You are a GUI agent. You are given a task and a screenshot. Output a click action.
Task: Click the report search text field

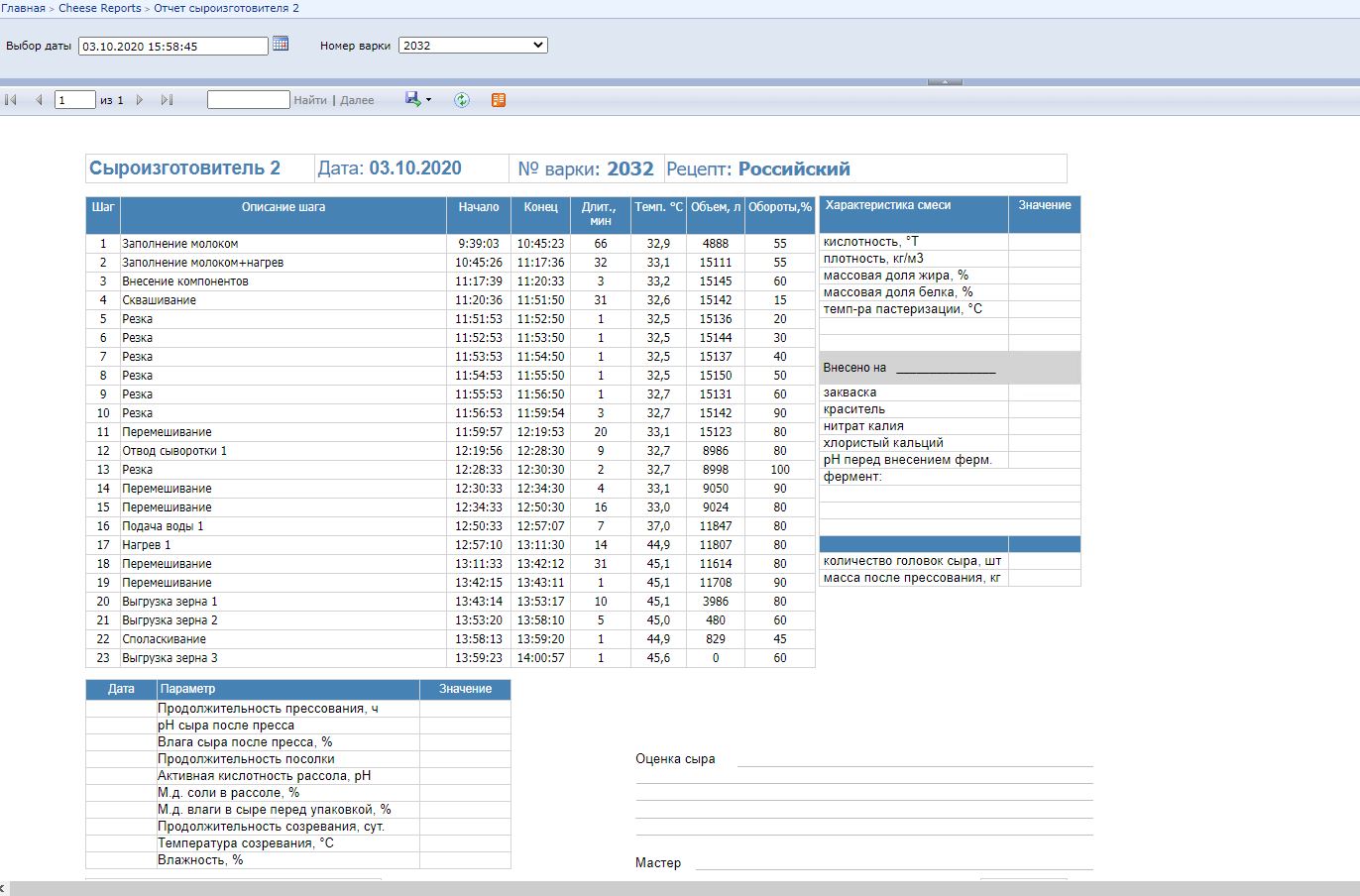point(248,100)
